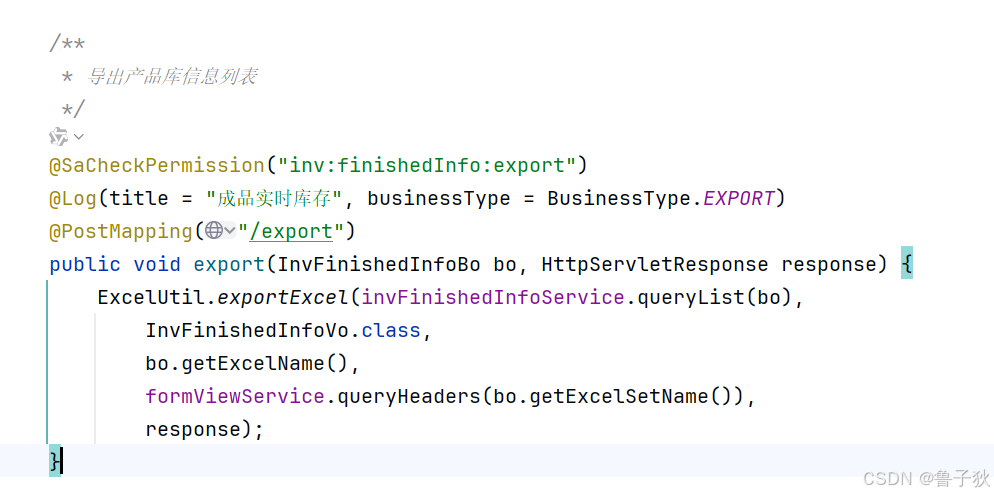The height and width of the screenshot is (496, 994).
Task: Click the @SaCheckPermission annotation
Action: tap(157, 166)
